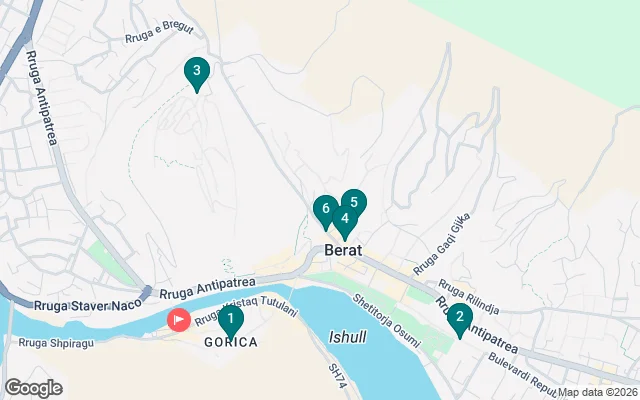This screenshot has width=640, height=400.
Task: Click the Rruga Rilindja street label
Action: click(469, 297)
